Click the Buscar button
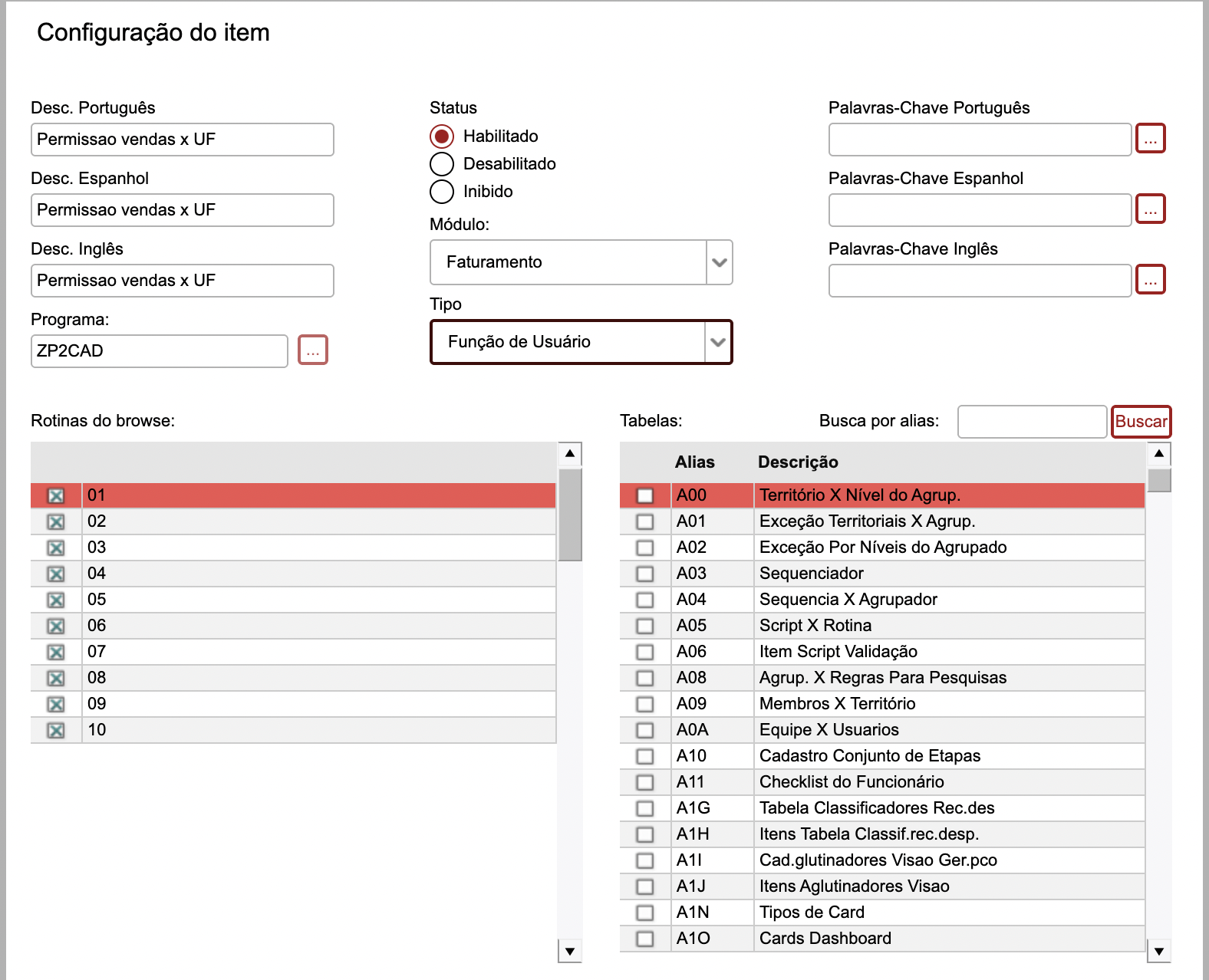Image resolution: width=1209 pixels, height=980 pixels. (1141, 422)
